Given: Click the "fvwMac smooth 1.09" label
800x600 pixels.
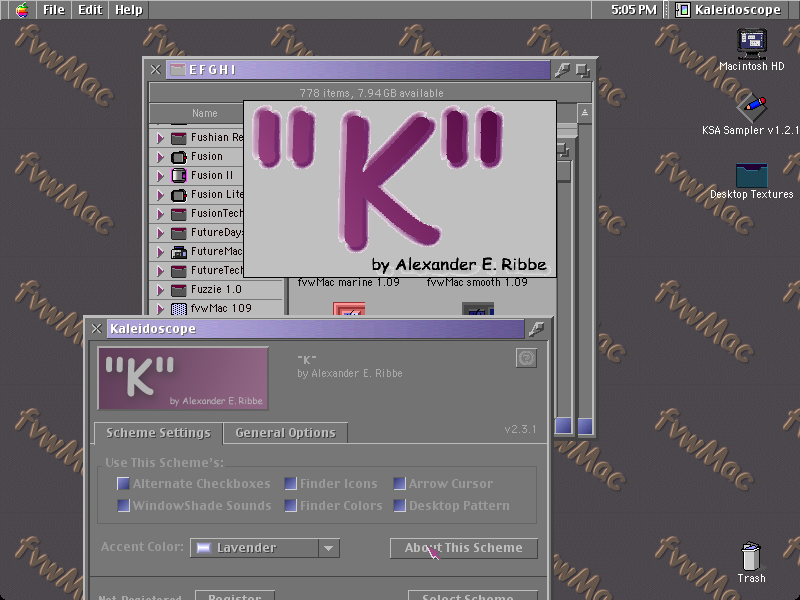Looking at the screenshot, I should [477, 282].
